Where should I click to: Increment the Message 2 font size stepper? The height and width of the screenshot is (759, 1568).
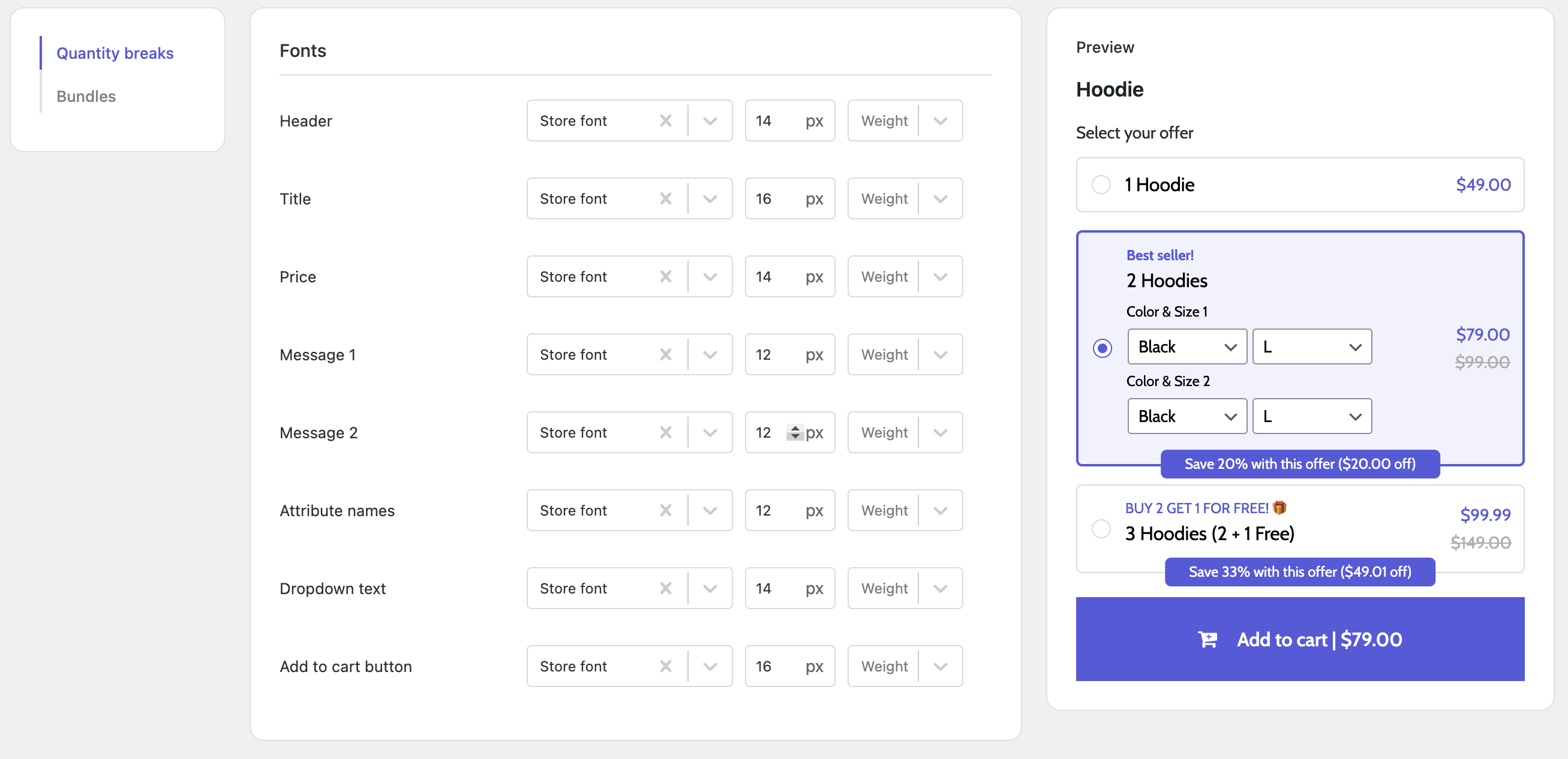tap(795, 427)
